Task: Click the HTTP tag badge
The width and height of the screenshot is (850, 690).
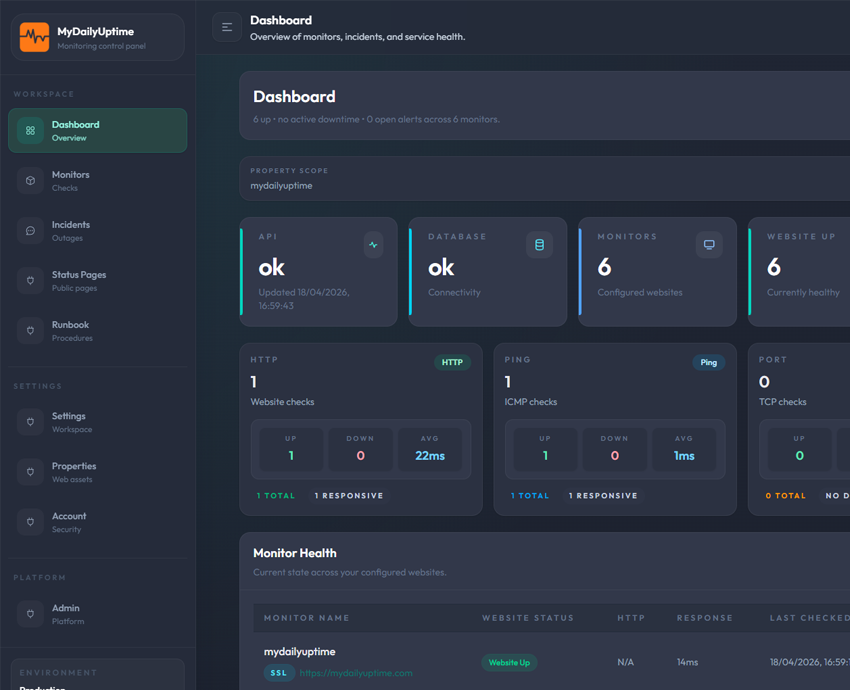Action: click(x=452, y=362)
